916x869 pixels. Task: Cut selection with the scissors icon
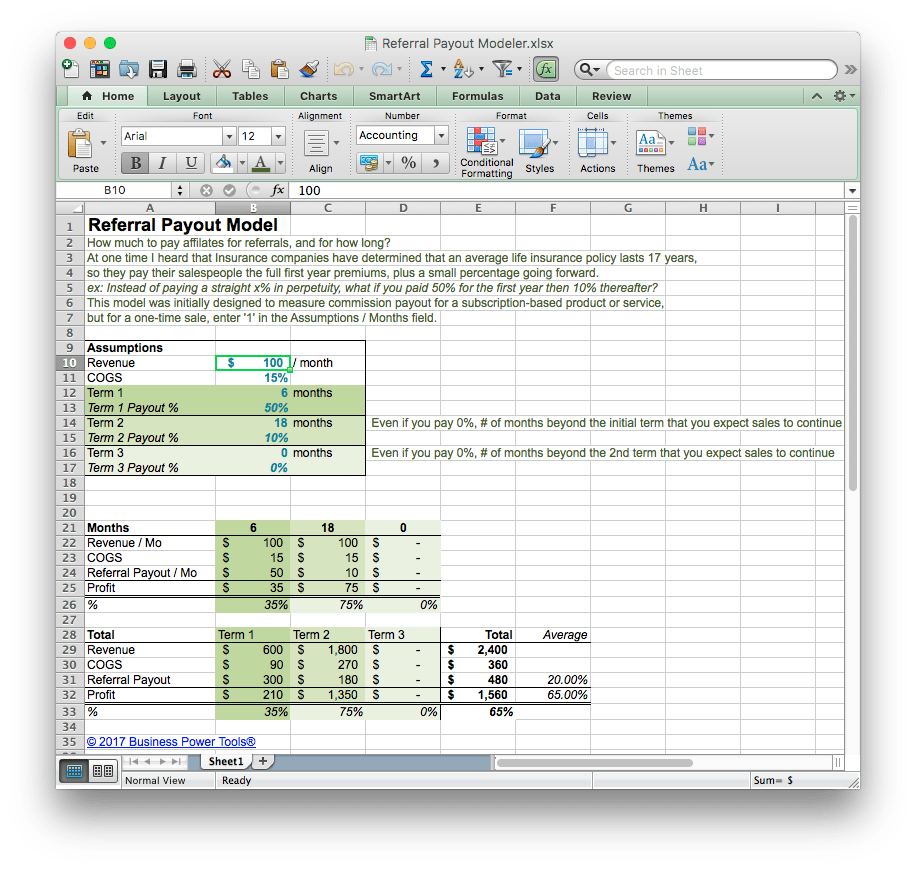coord(221,69)
